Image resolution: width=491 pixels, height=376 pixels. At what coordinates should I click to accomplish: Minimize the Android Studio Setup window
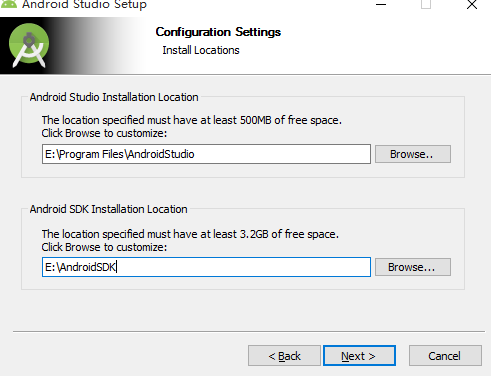(x=381, y=5)
